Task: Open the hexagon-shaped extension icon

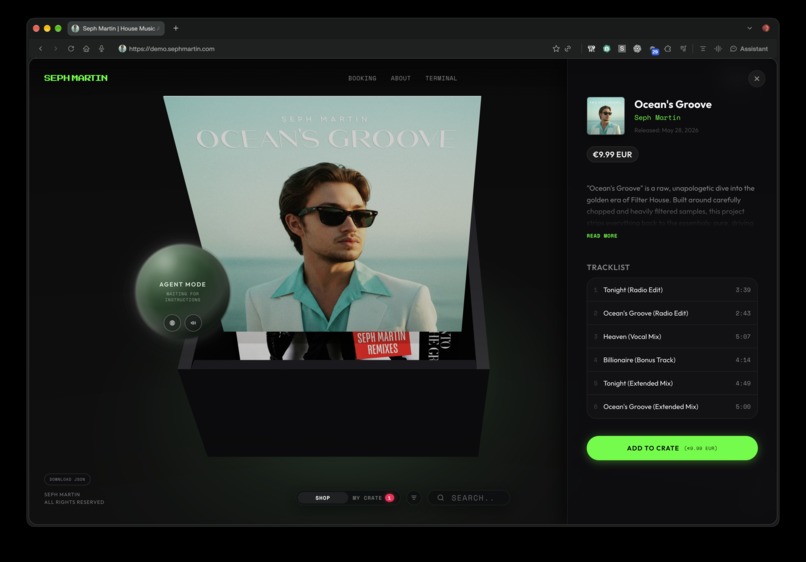Action: tap(668, 49)
